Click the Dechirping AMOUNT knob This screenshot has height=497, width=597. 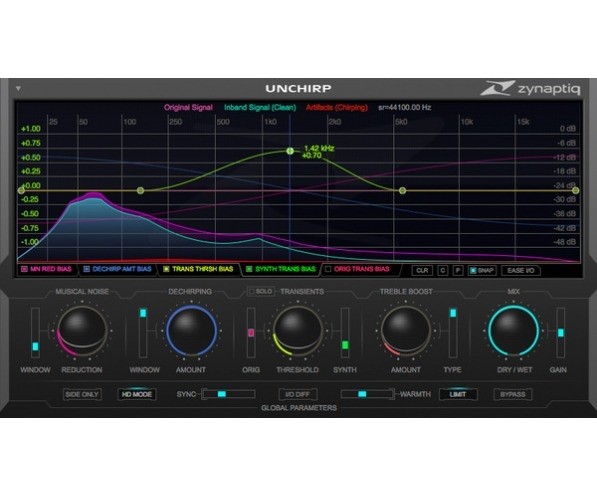(x=192, y=330)
